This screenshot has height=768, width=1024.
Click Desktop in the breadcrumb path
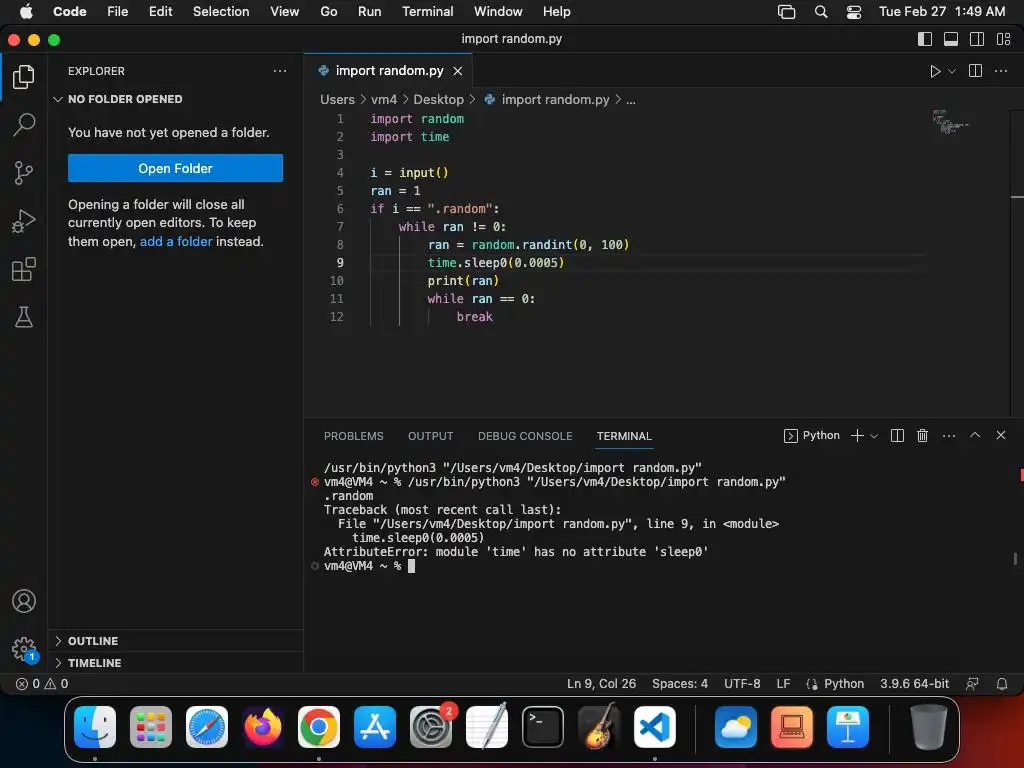coord(438,99)
